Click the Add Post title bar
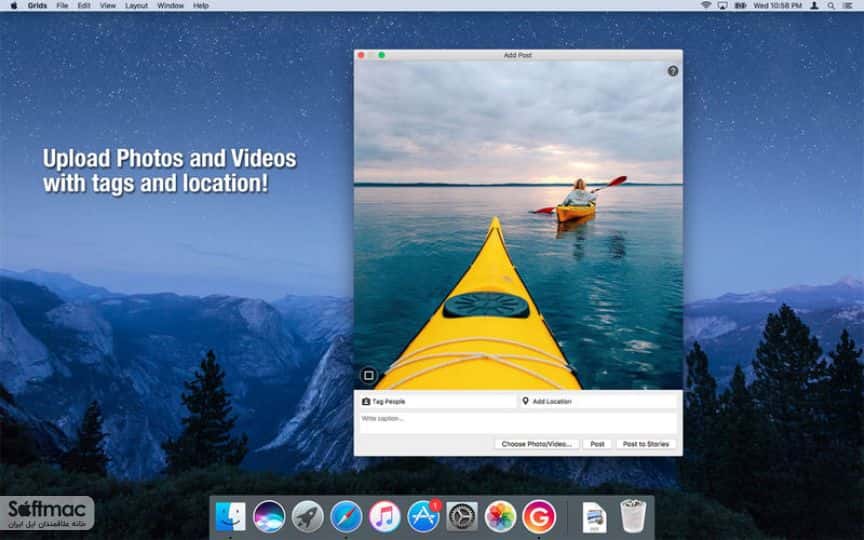 coord(518,55)
